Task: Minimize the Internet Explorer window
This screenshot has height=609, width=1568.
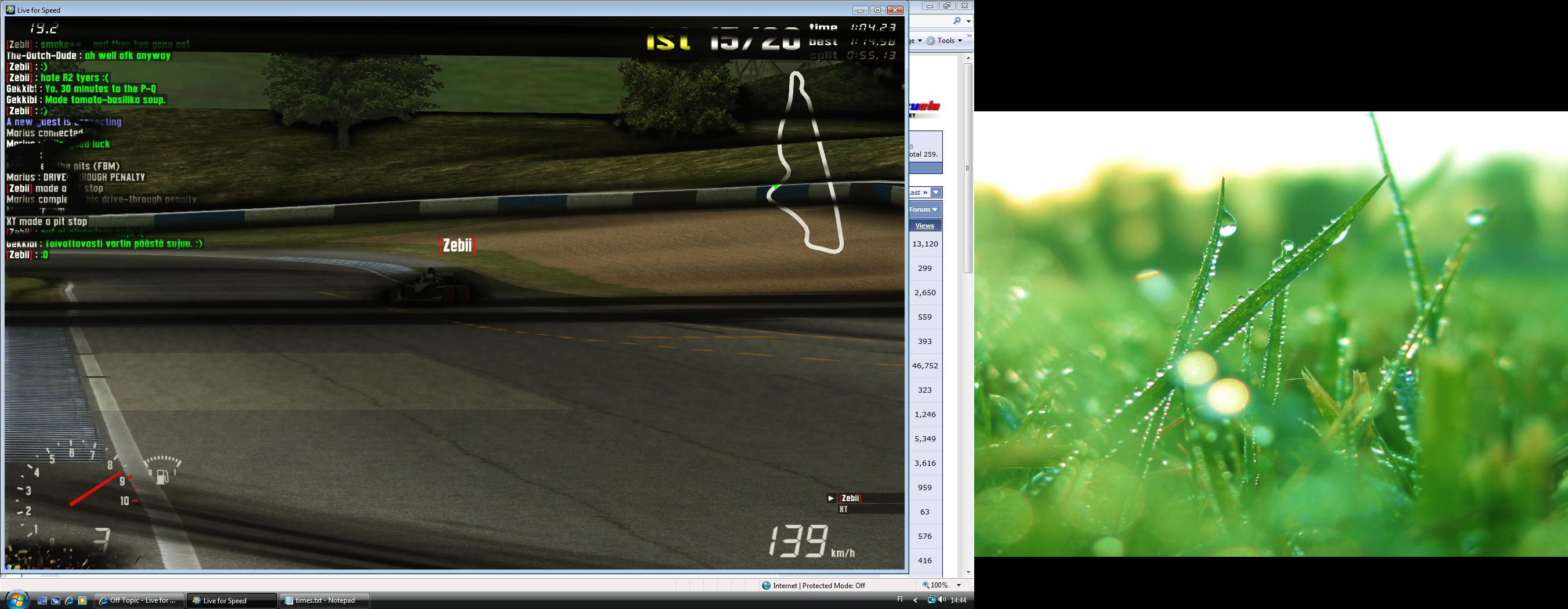Action: pos(930,5)
